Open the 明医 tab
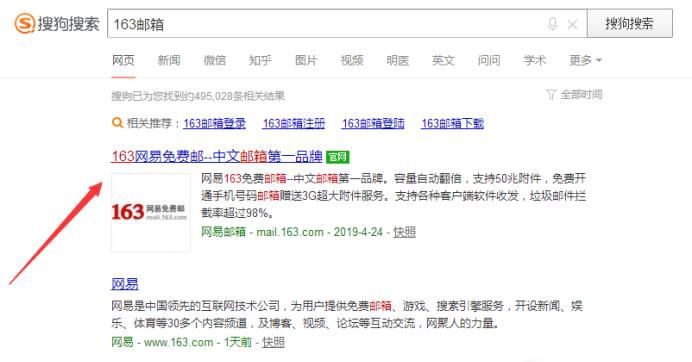692x362 pixels. [398, 60]
